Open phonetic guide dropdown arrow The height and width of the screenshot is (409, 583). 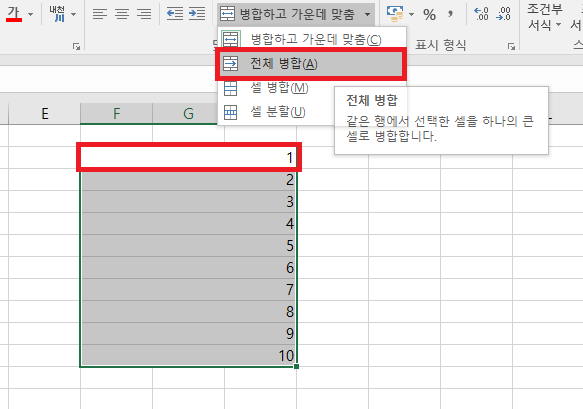click(x=74, y=15)
